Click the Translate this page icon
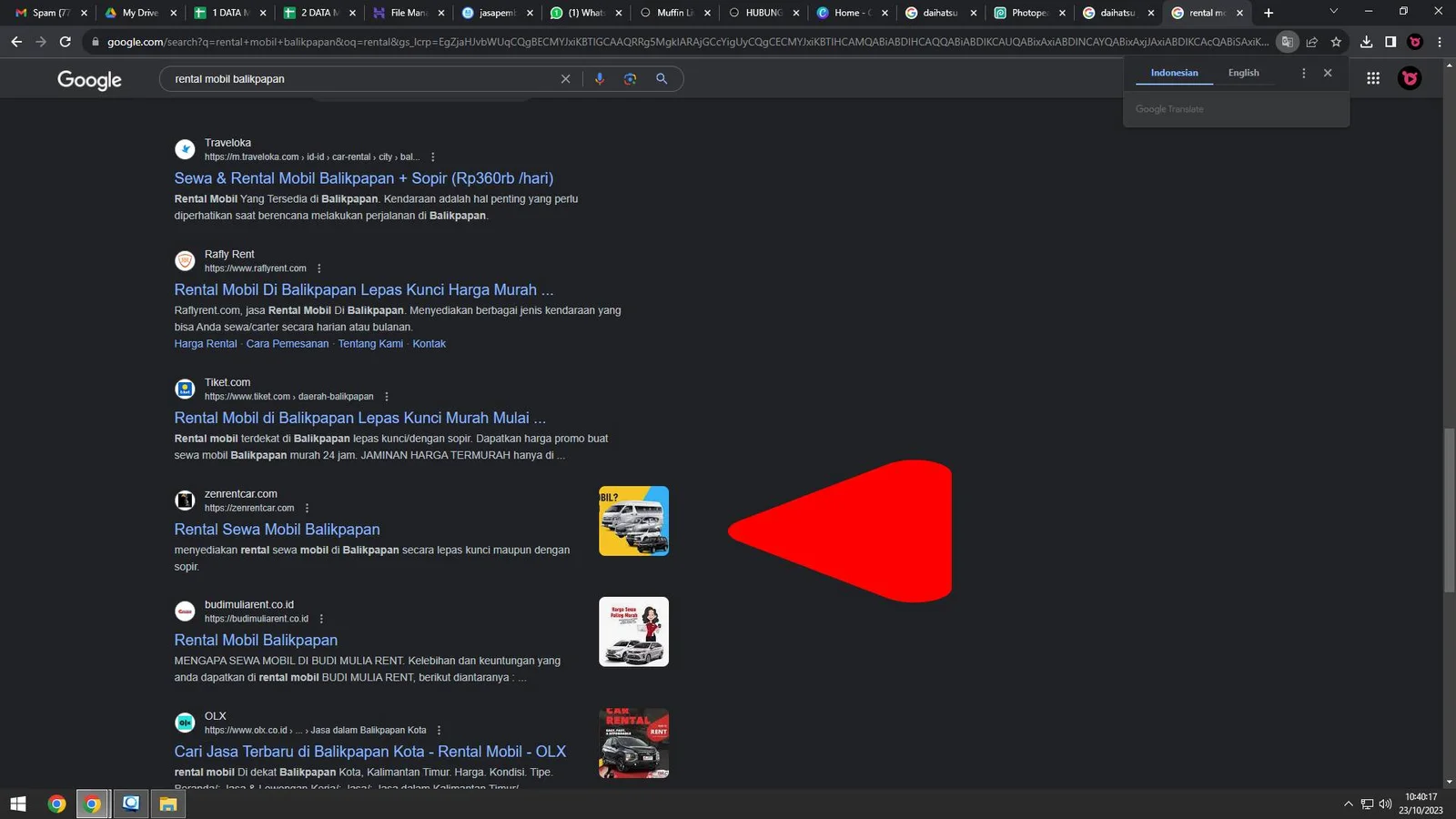Viewport: 1456px width, 819px height. click(x=1287, y=42)
